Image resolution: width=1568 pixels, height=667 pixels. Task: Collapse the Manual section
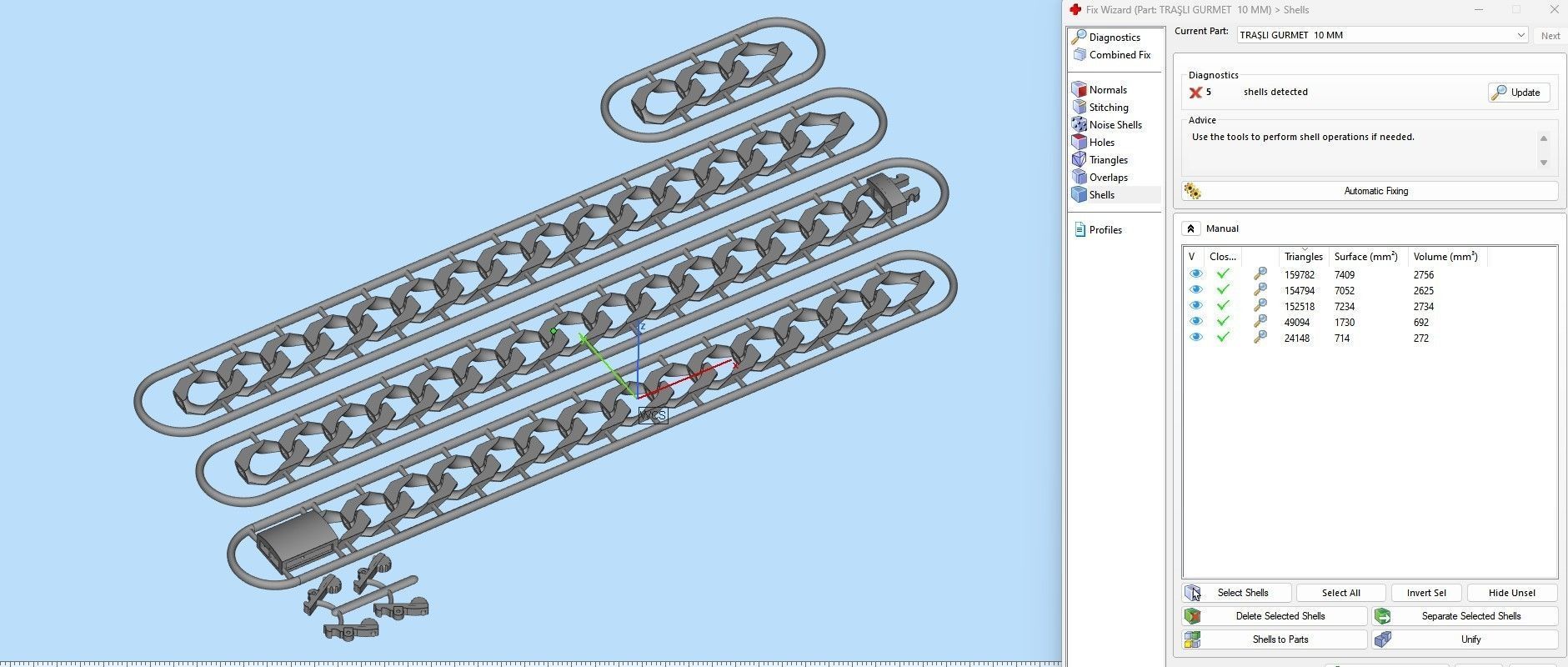1190,228
